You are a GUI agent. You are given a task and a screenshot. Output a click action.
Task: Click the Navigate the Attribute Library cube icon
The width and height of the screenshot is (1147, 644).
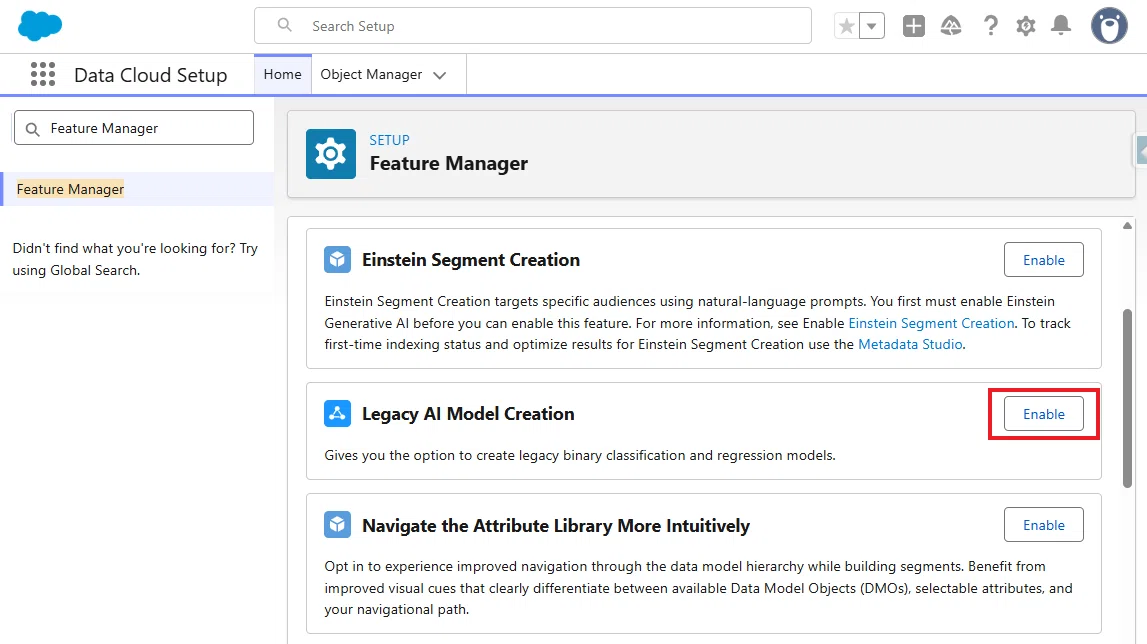click(x=337, y=525)
